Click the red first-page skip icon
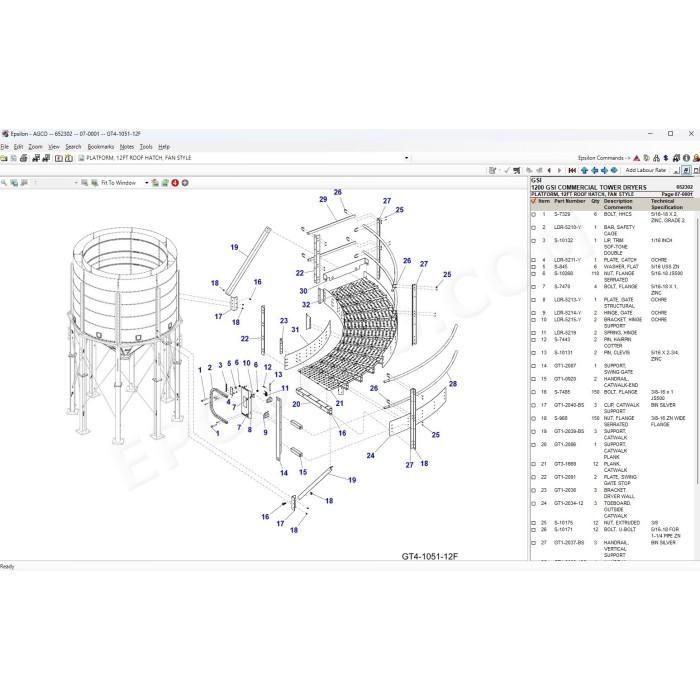Viewport: 700px width, 700px height. [x=572, y=171]
